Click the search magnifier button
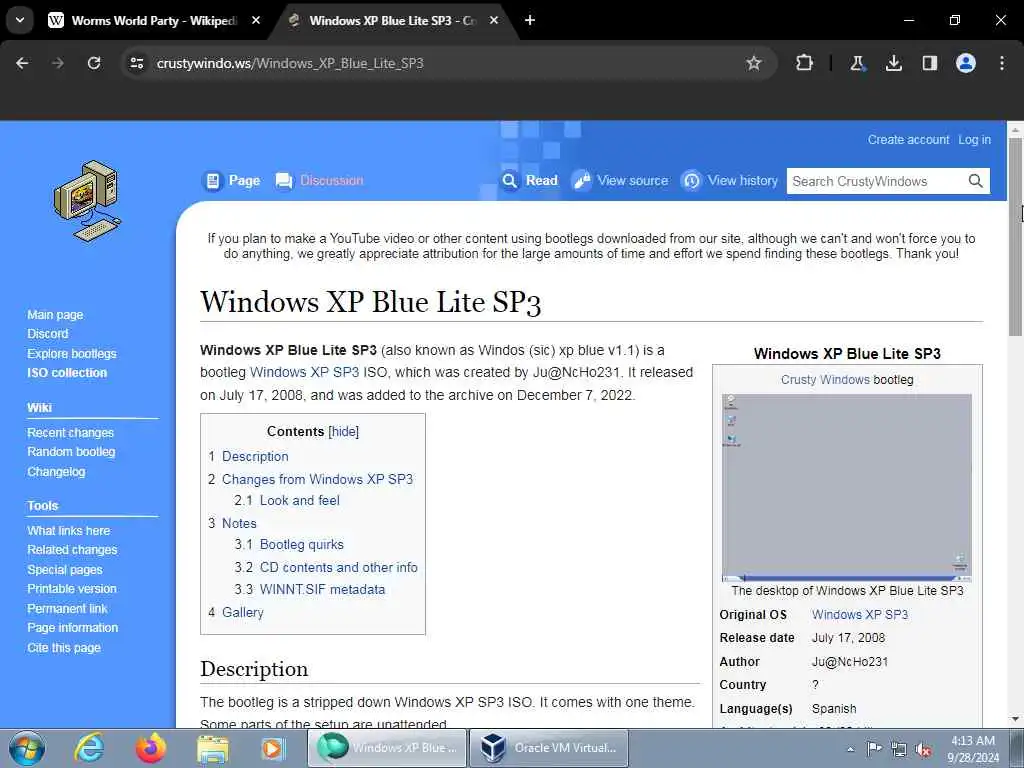This screenshot has height=768, width=1024. [976, 181]
